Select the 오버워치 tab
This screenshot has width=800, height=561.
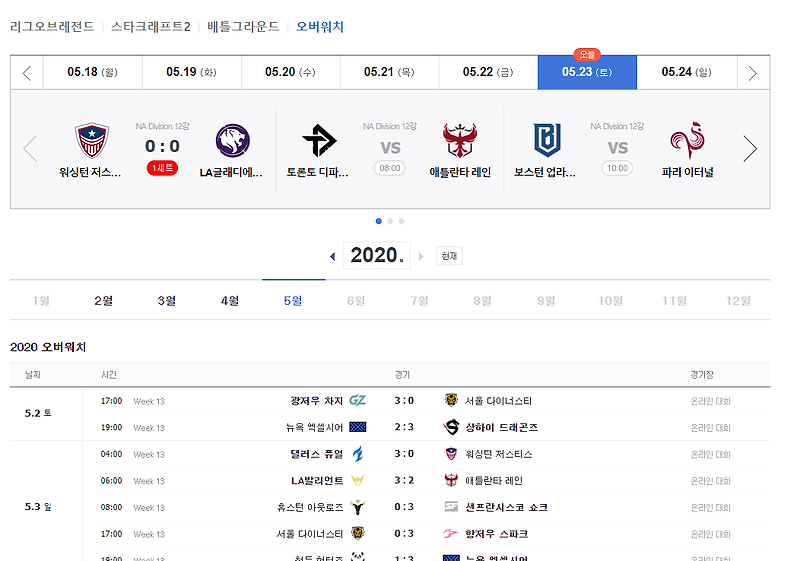pos(320,27)
